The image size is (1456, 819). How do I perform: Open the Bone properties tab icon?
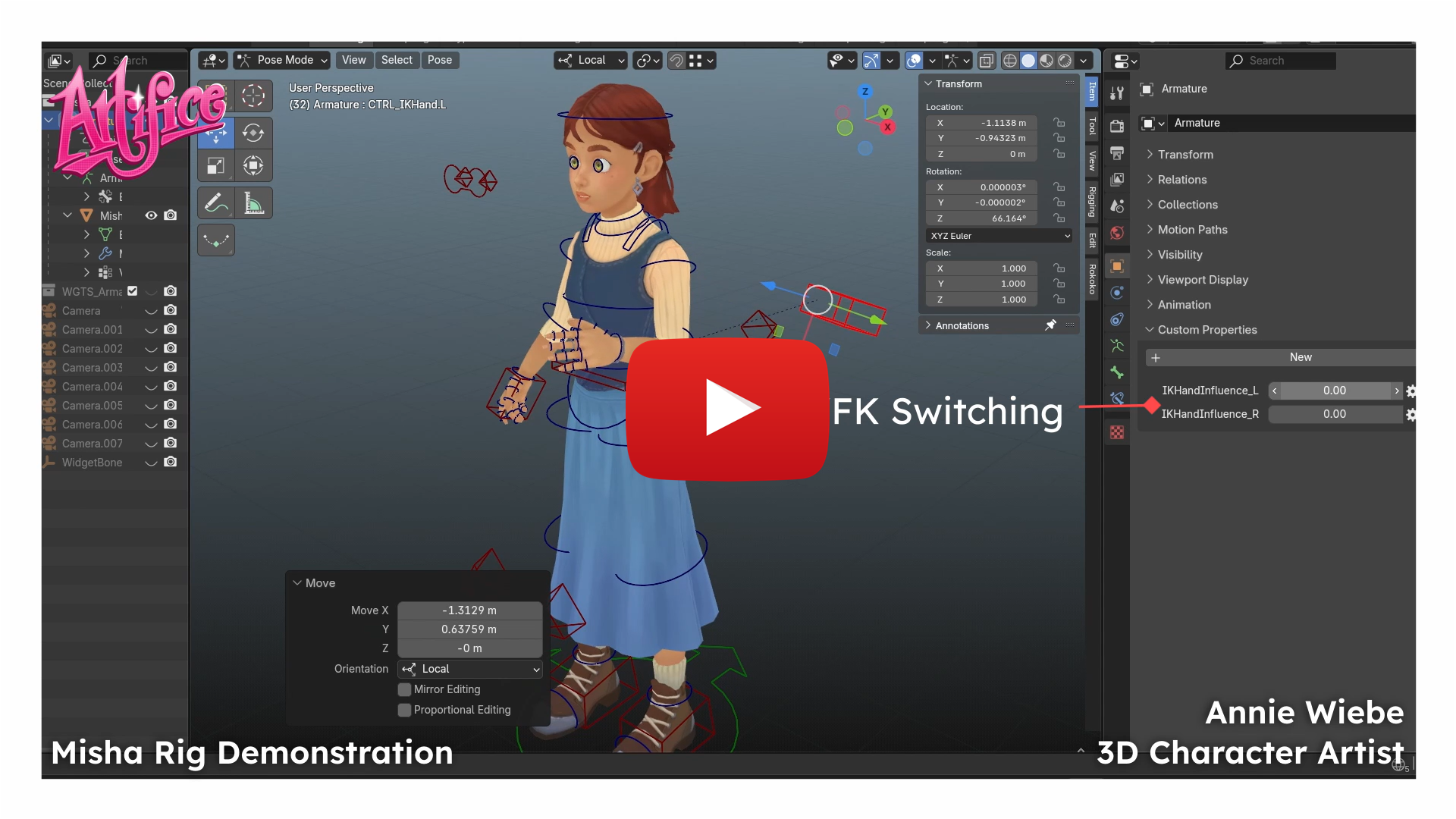[1117, 372]
